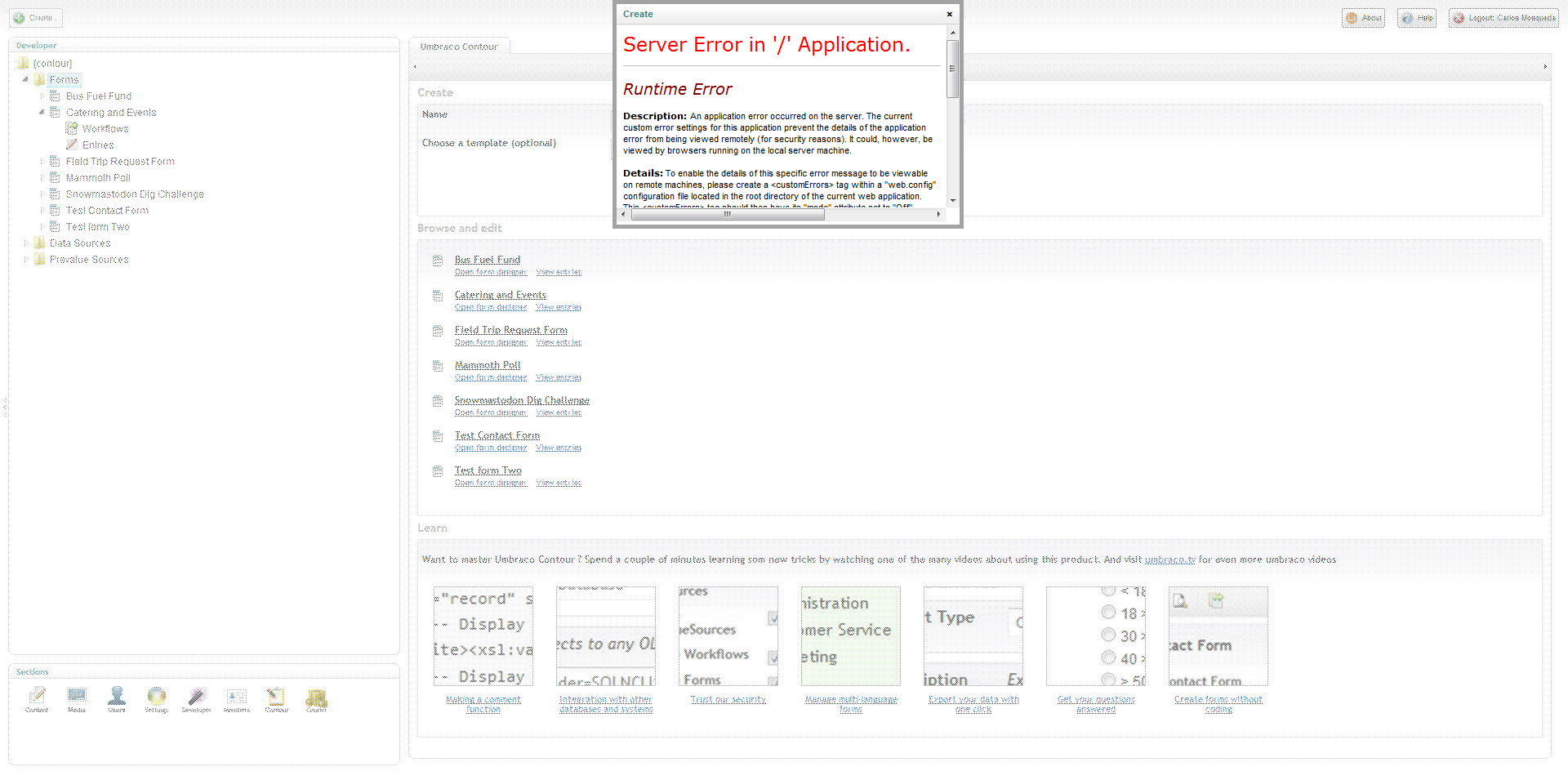Open the Developer section icon
Screen dimensions: 1568x780
pyautogui.click(x=196, y=697)
